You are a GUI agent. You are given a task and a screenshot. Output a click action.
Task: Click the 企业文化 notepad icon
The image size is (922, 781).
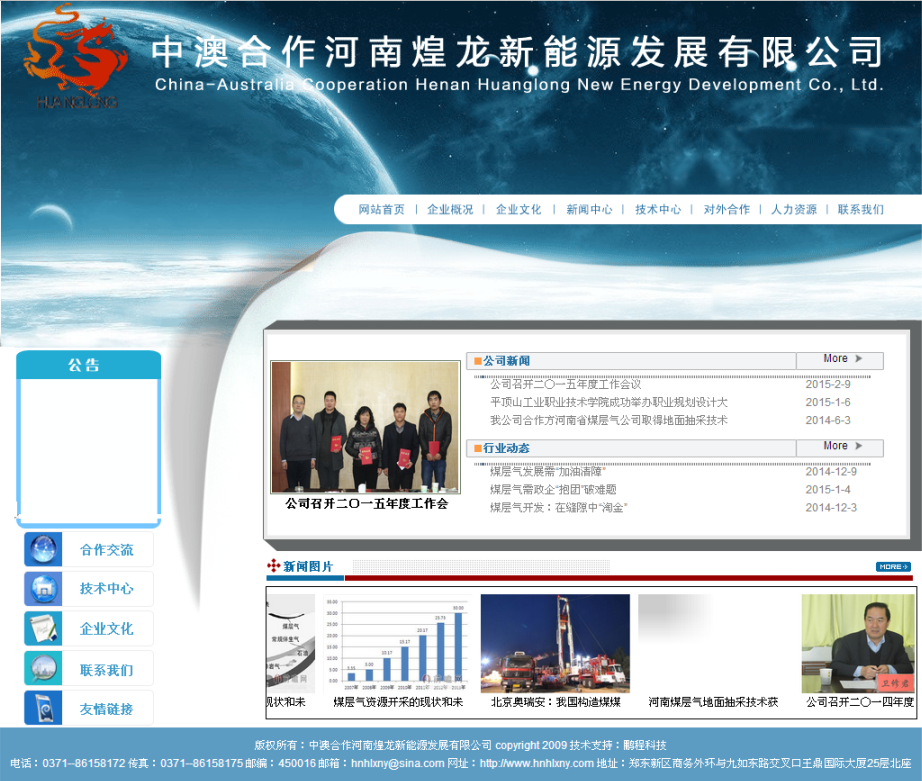tap(42, 629)
